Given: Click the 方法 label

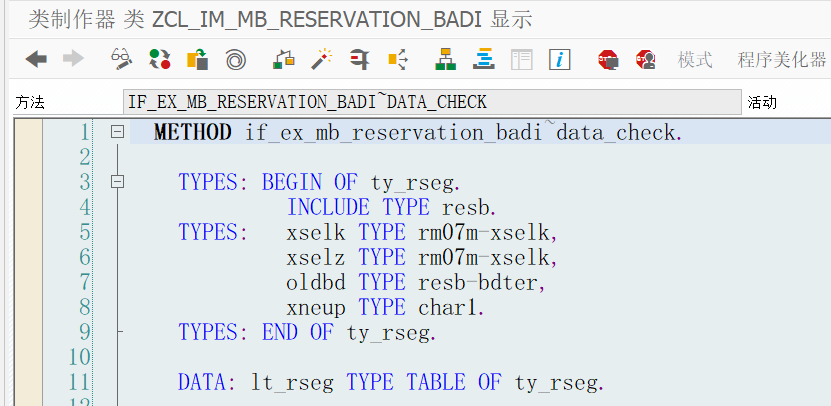Looking at the screenshot, I should [30, 102].
